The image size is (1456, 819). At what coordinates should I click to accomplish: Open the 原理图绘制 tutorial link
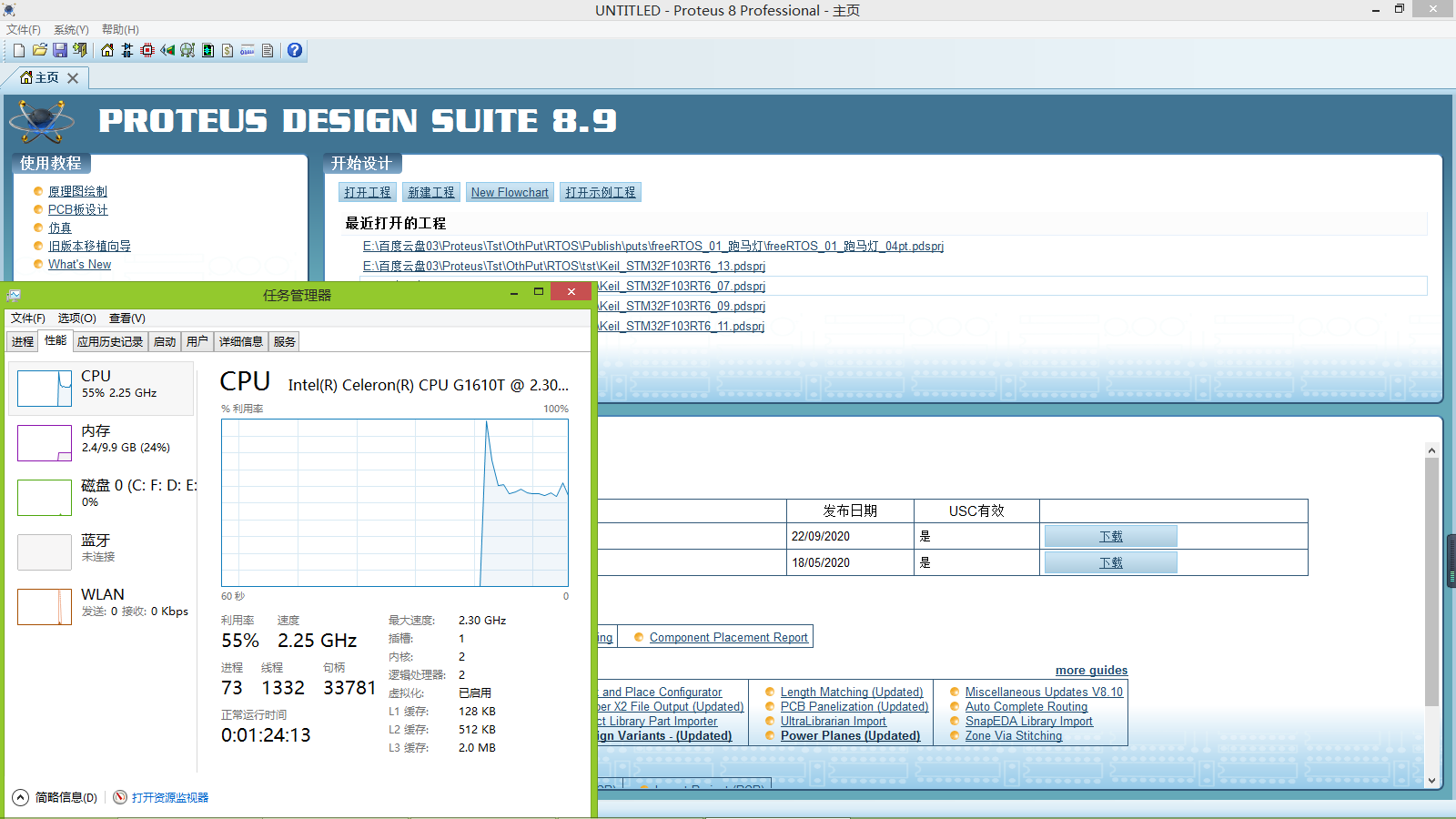(x=77, y=191)
